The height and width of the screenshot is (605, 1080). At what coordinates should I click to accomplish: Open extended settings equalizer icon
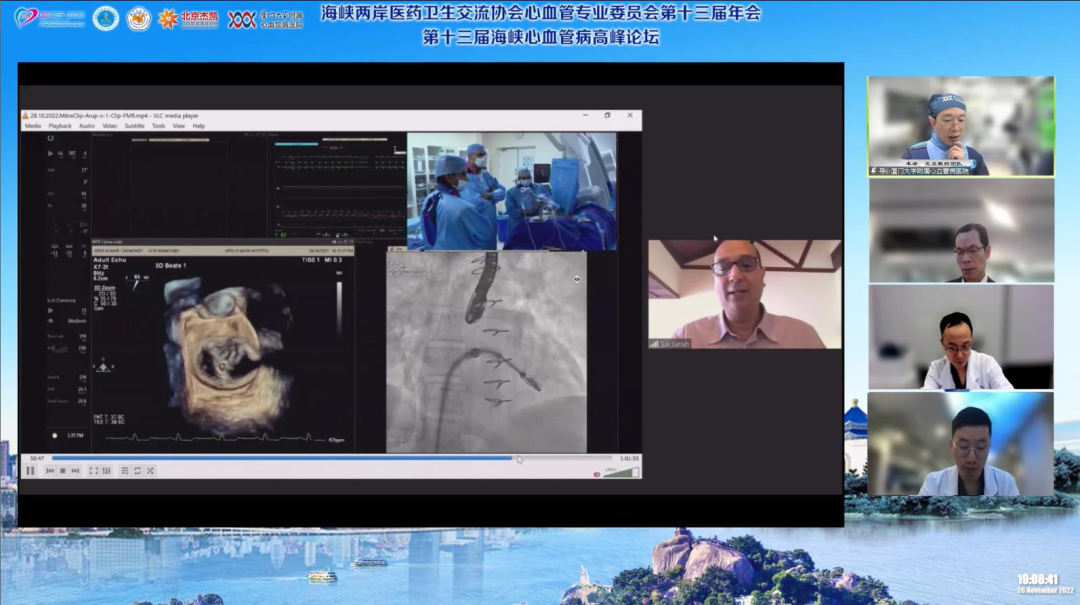pos(106,470)
